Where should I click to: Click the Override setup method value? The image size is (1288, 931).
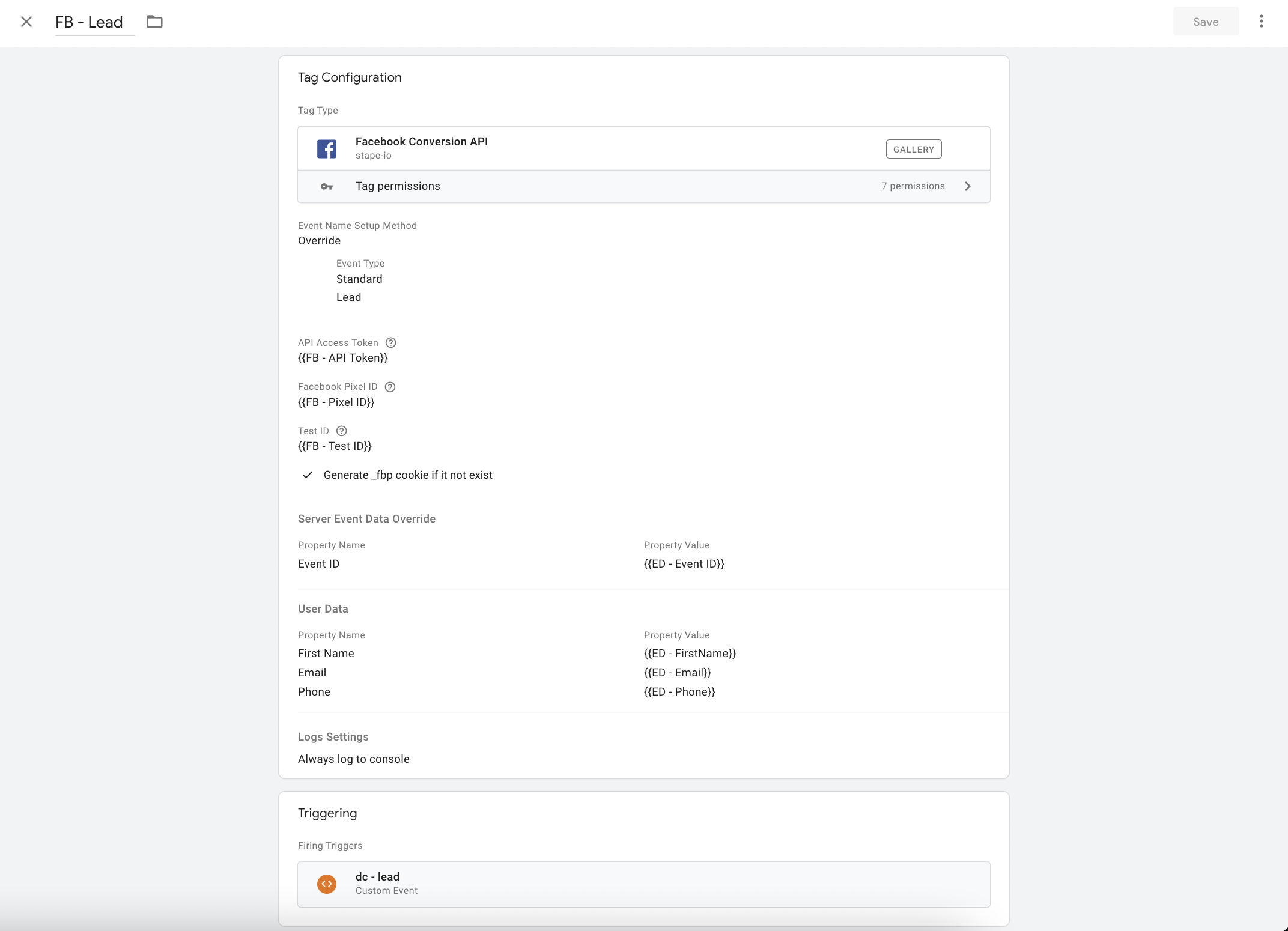tap(320, 241)
